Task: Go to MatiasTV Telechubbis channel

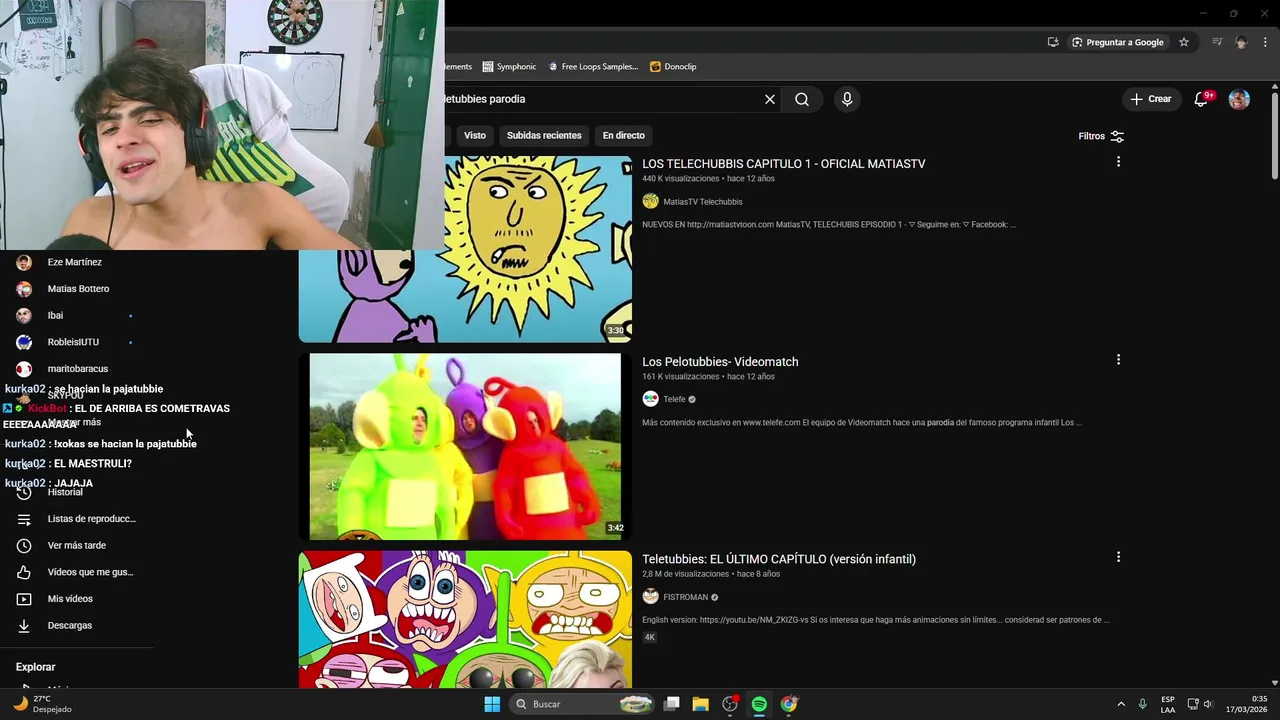Action: pos(703,202)
